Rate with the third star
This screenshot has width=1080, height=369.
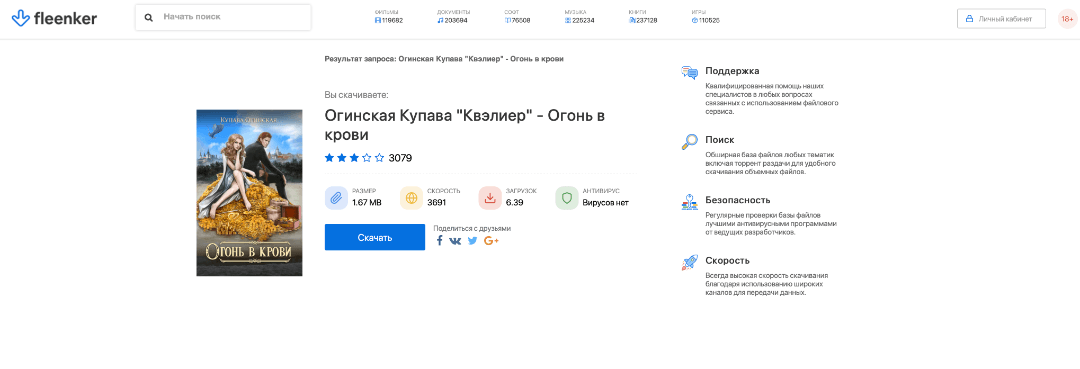coord(355,158)
